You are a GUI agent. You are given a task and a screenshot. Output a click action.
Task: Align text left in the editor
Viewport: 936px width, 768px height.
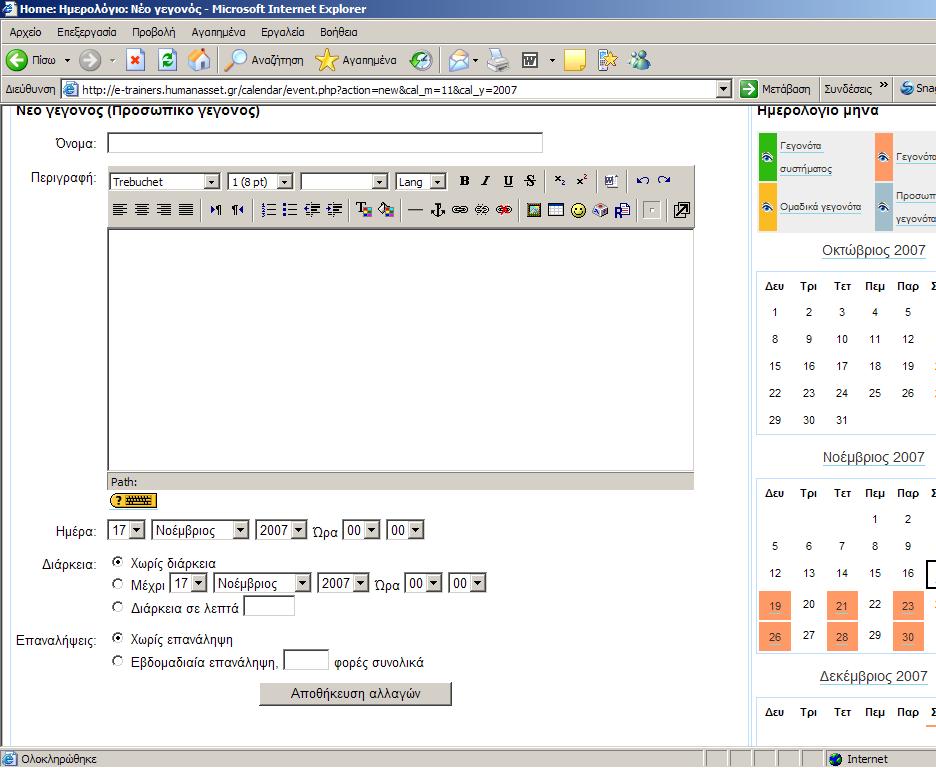click(120, 209)
